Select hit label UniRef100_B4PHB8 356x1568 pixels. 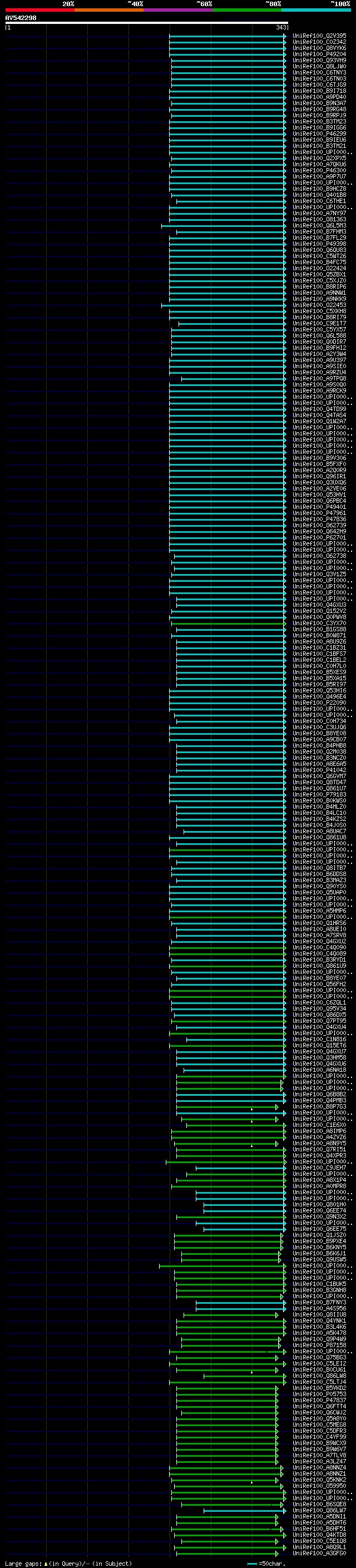(x=319, y=746)
